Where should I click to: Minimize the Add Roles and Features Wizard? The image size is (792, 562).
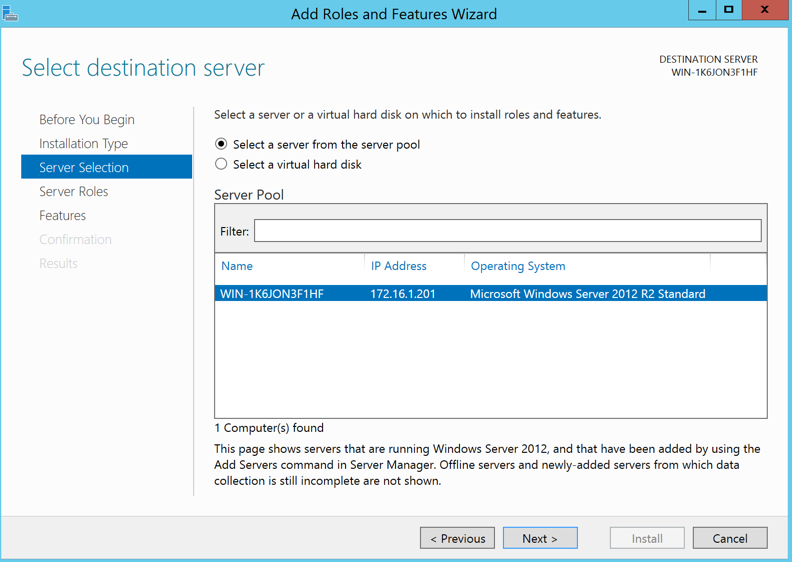(702, 10)
